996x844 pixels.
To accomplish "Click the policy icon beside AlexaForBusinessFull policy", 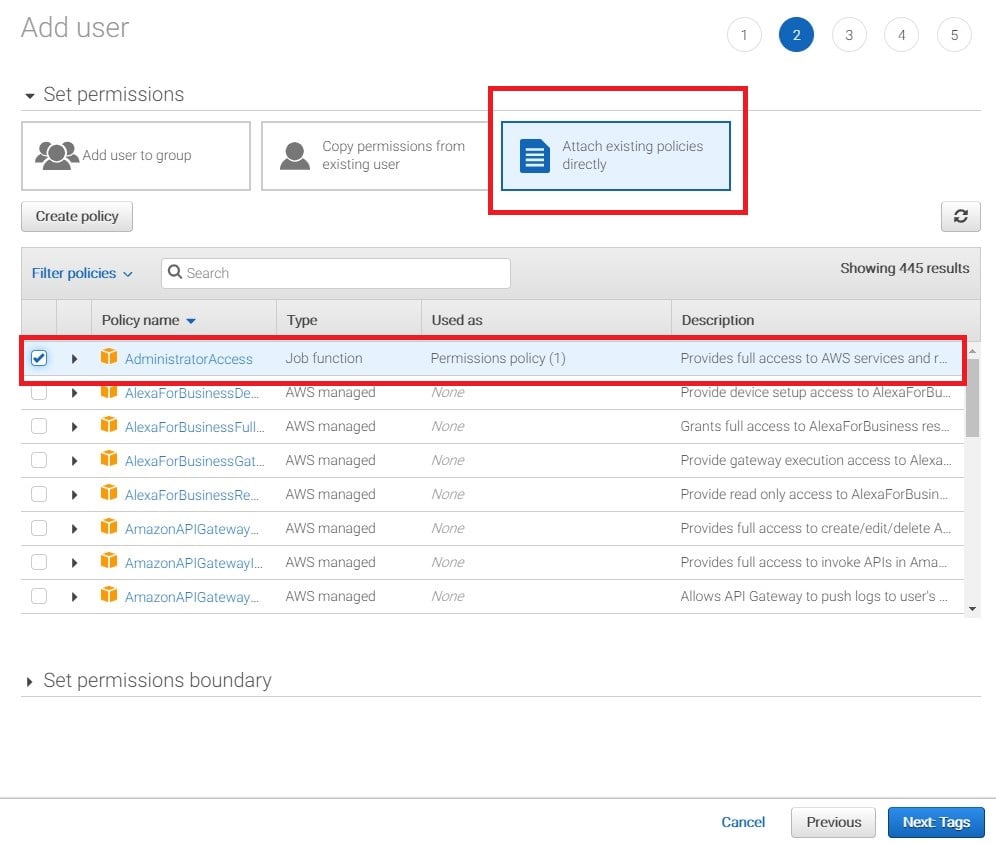I will [x=109, y=426].
